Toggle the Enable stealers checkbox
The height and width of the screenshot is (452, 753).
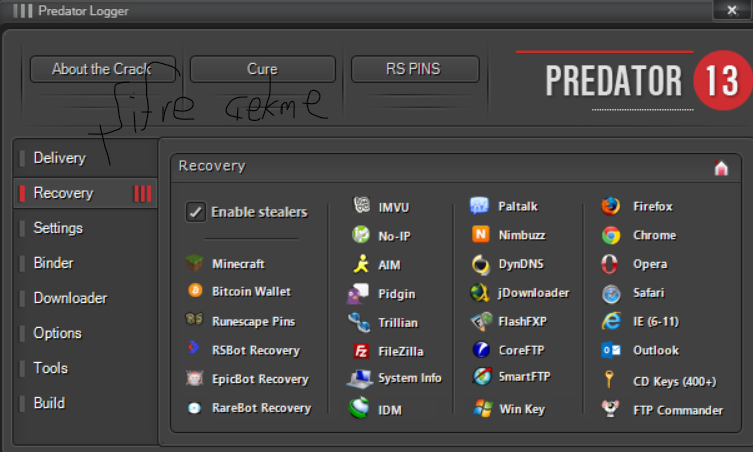tap(195, 212)
